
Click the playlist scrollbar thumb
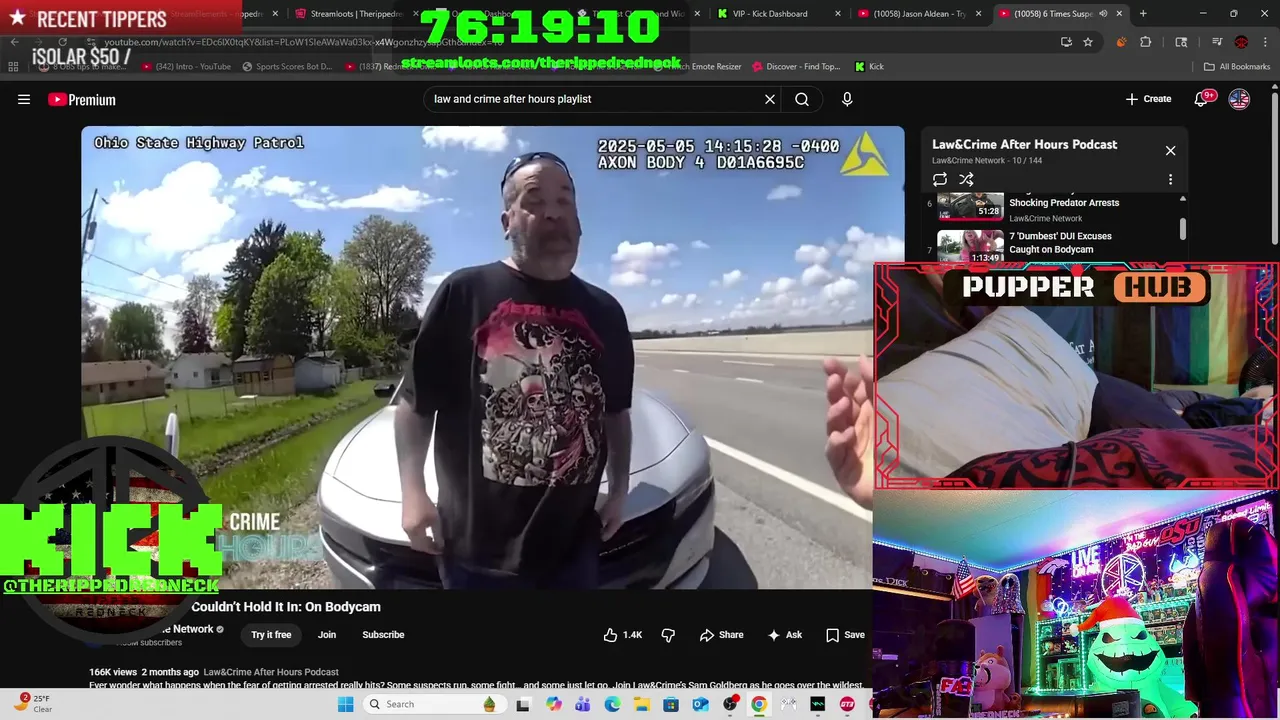(1182, 228)
